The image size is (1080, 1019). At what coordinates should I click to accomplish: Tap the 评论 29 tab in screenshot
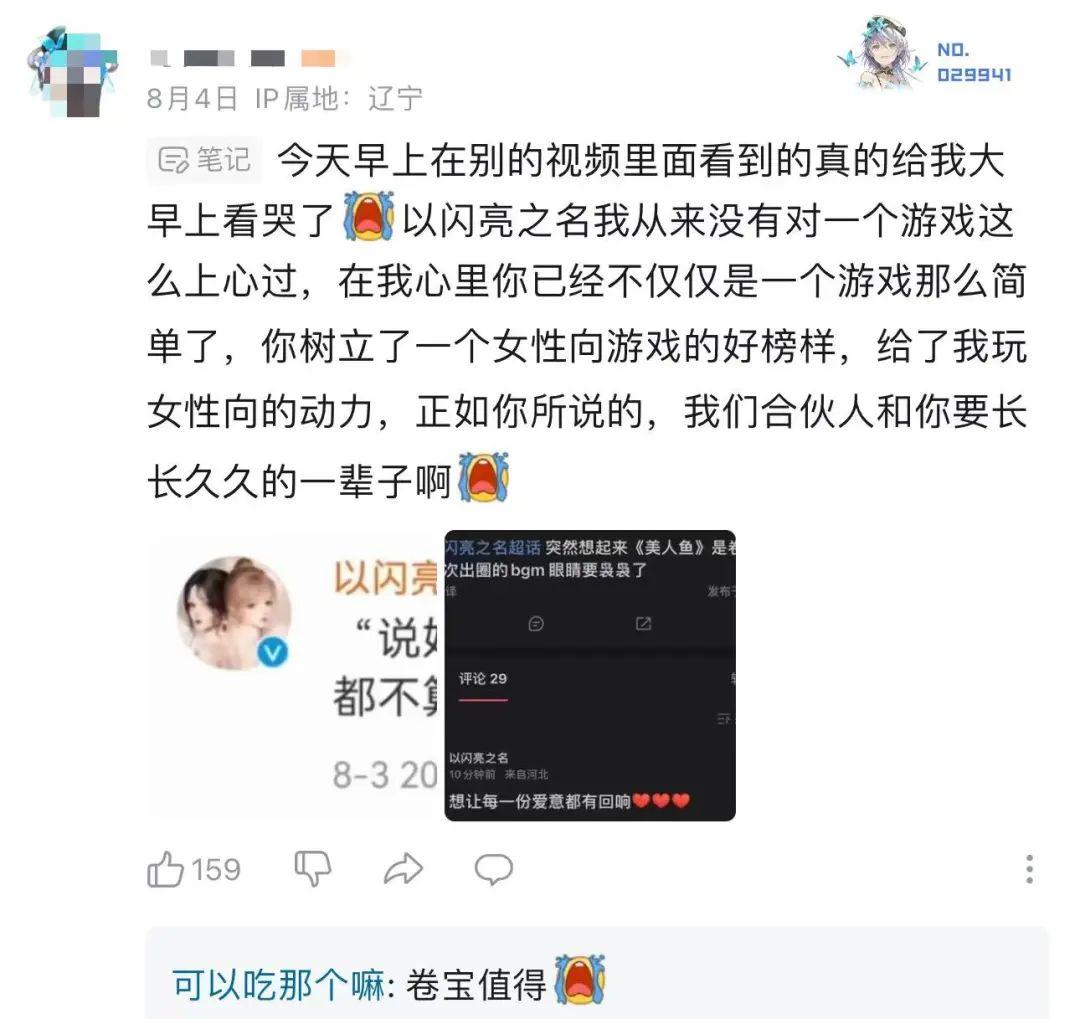(x=483, y=679)
